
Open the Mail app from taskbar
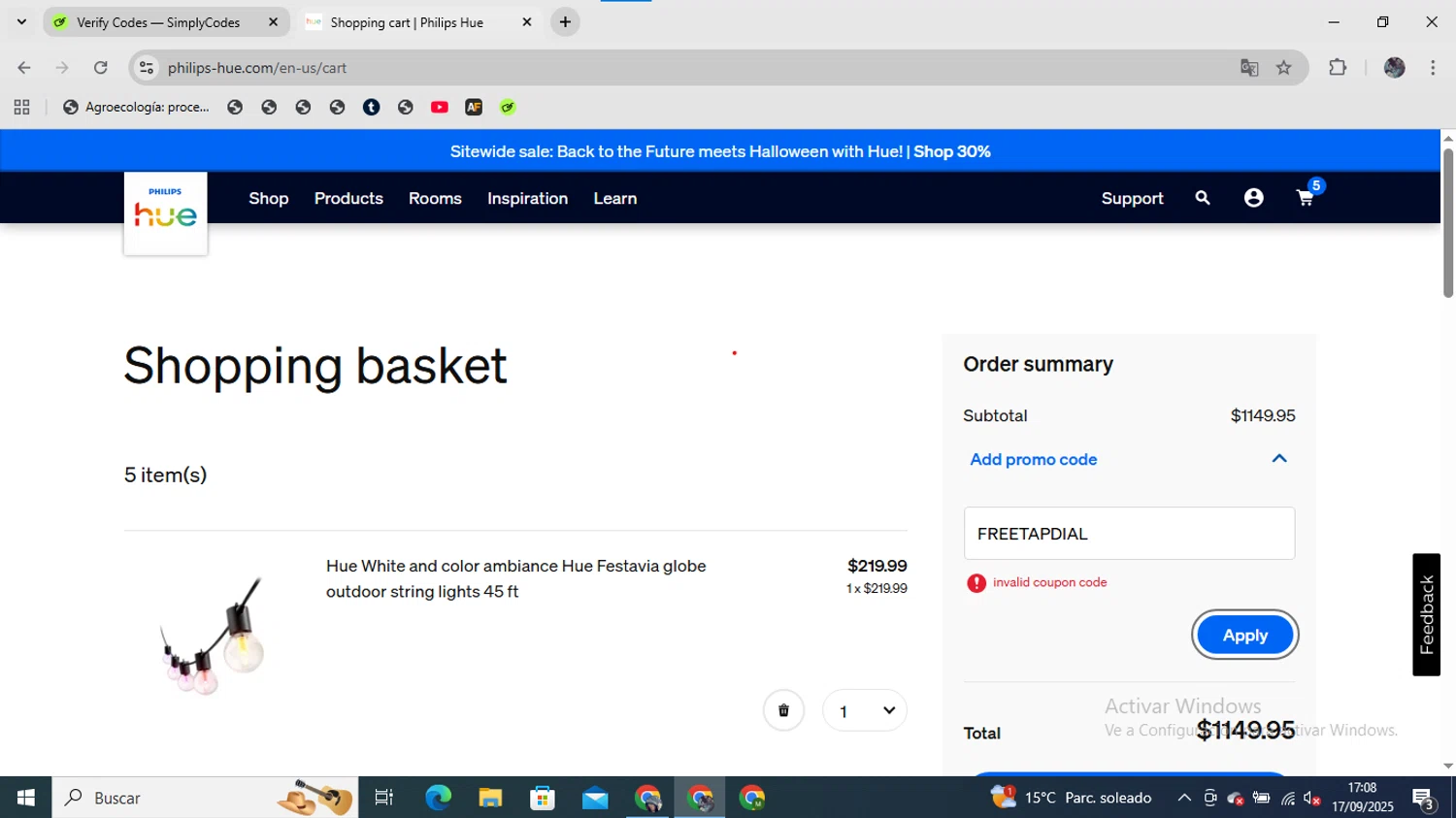tap(595, 798)
